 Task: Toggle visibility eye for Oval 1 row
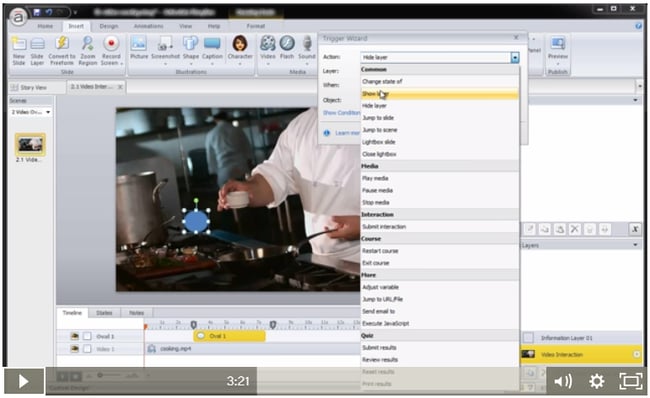(x=74, y=336)
